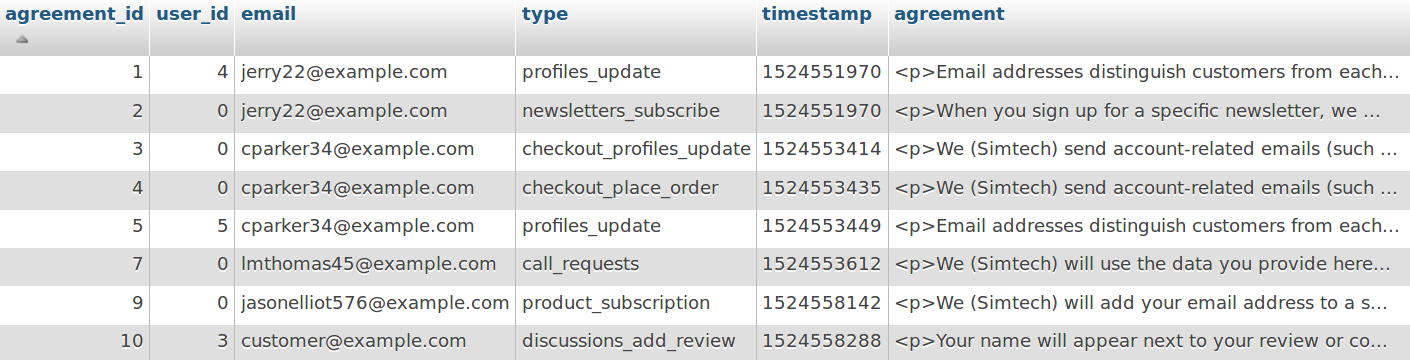The height and width of the screenshot is (360, 1410).
Task: Sort table by the agreement column header
Action: pos(949,14)
